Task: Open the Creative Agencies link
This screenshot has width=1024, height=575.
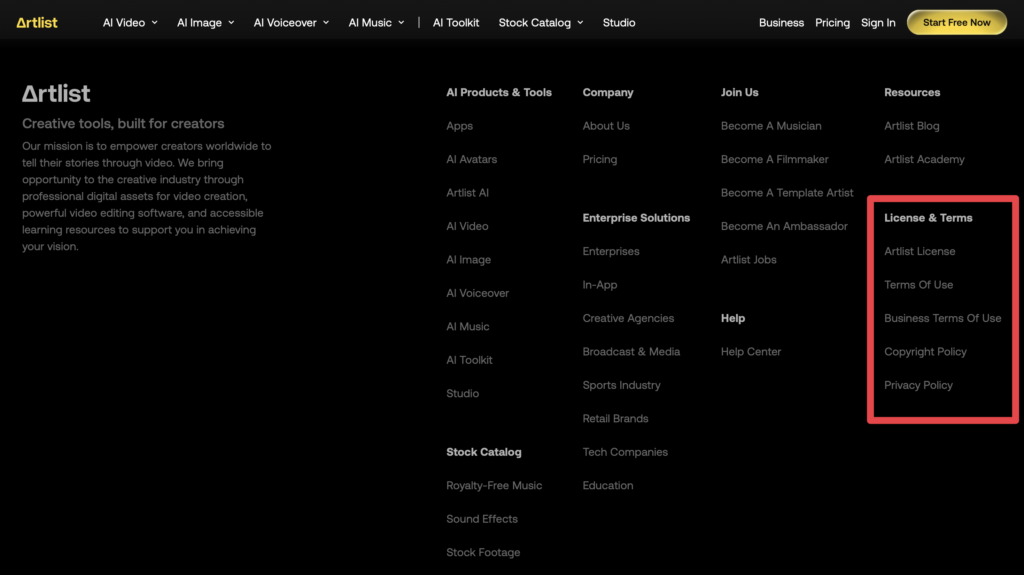Action: coord(628,318)
